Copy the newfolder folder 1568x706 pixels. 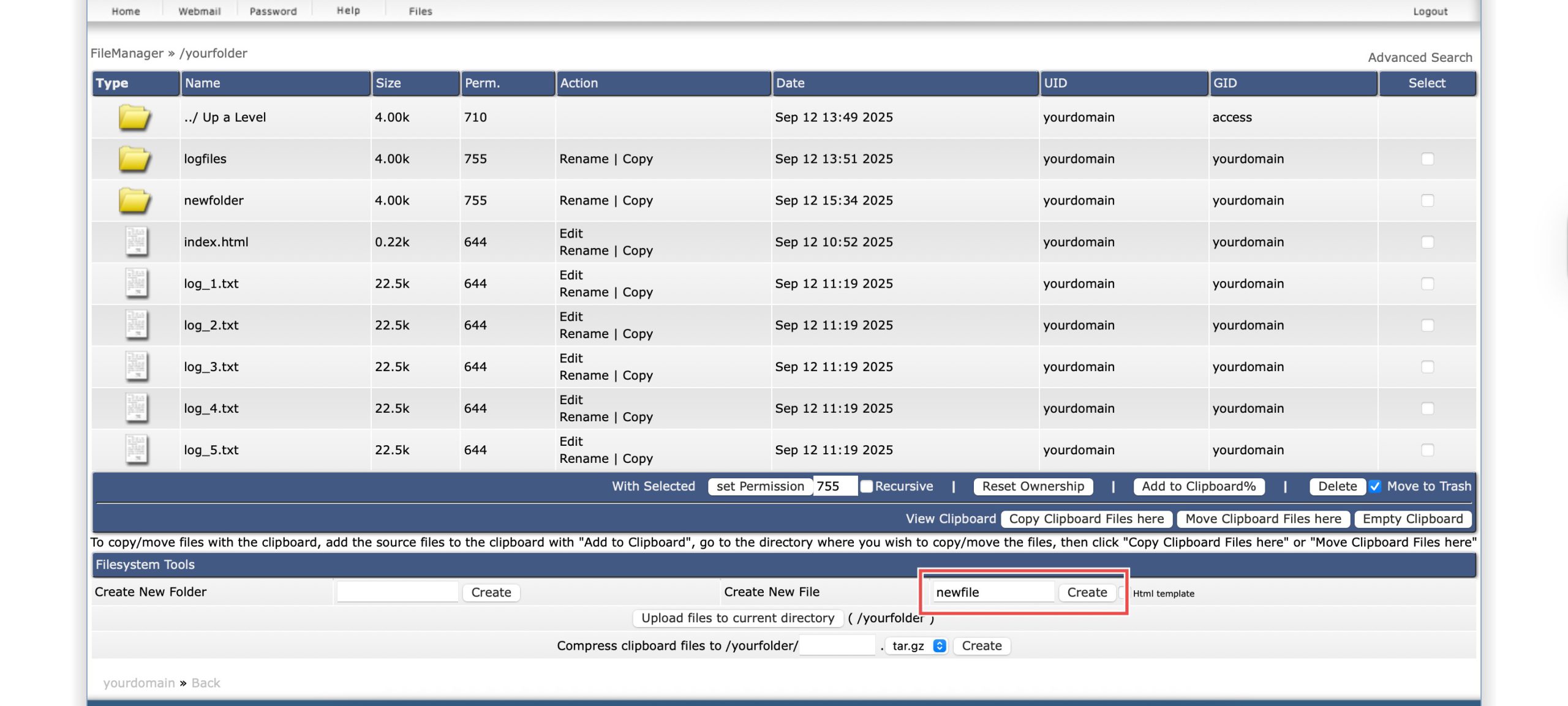638,200
